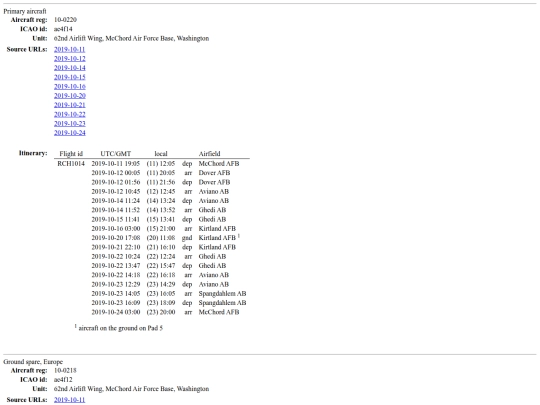Click the ICAO id value ae4f12
The height and width of the screenshot is (405, 540).
point(63,380)
